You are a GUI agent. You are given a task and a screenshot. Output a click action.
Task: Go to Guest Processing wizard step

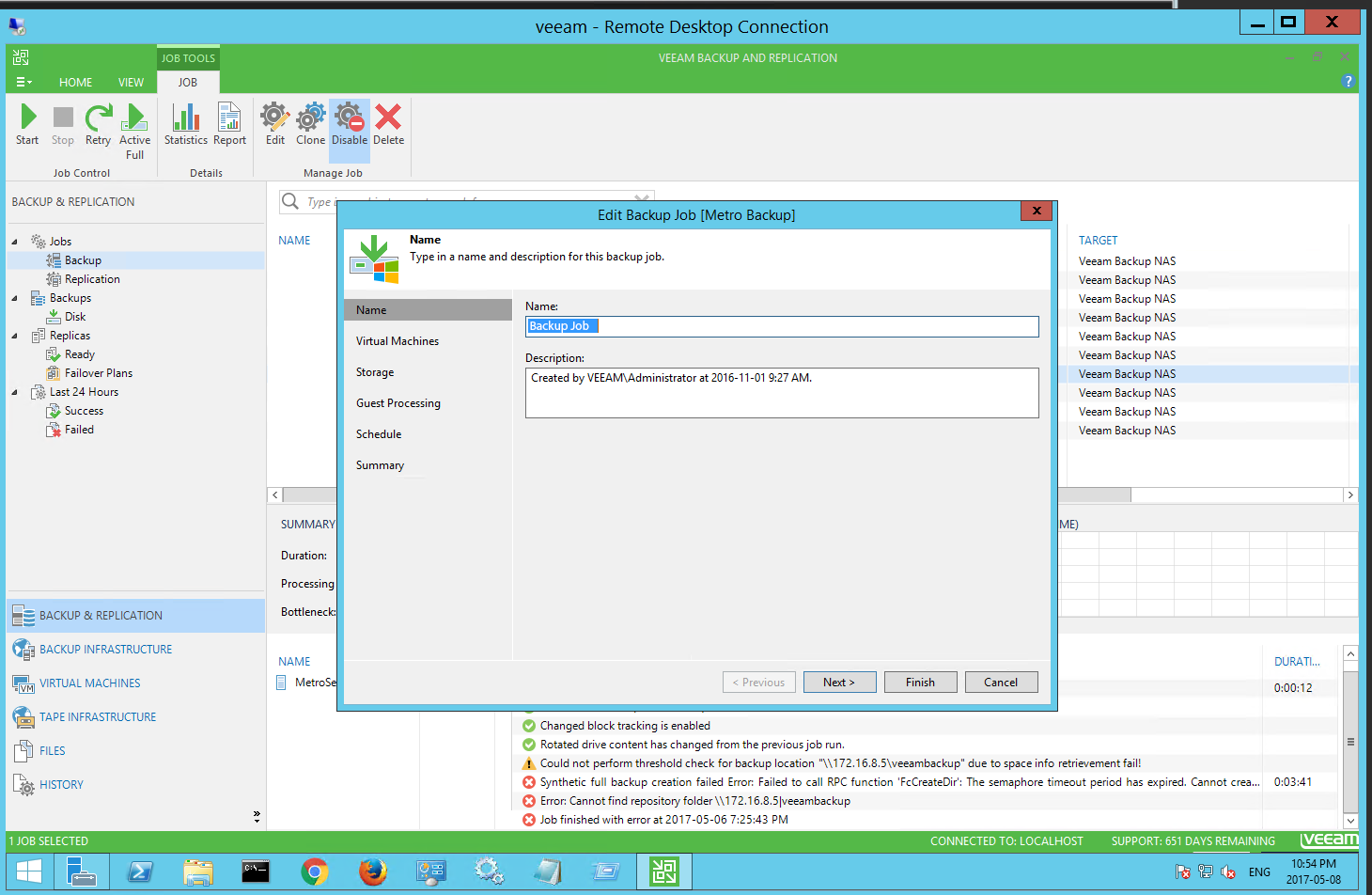point(398,403)
